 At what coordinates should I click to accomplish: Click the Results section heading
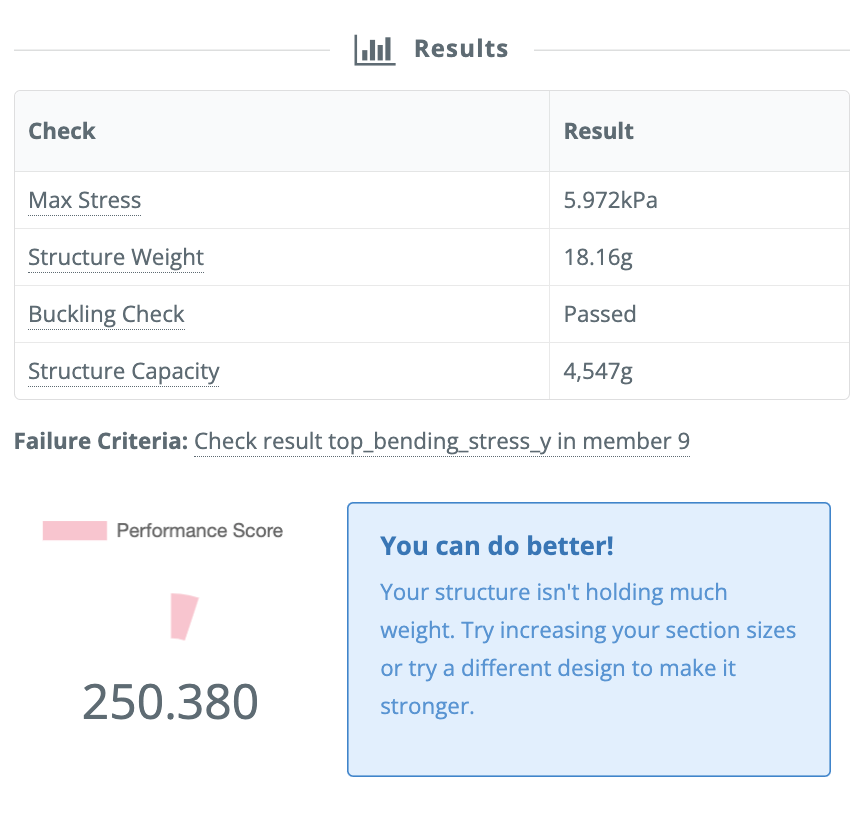click(461, 49)
